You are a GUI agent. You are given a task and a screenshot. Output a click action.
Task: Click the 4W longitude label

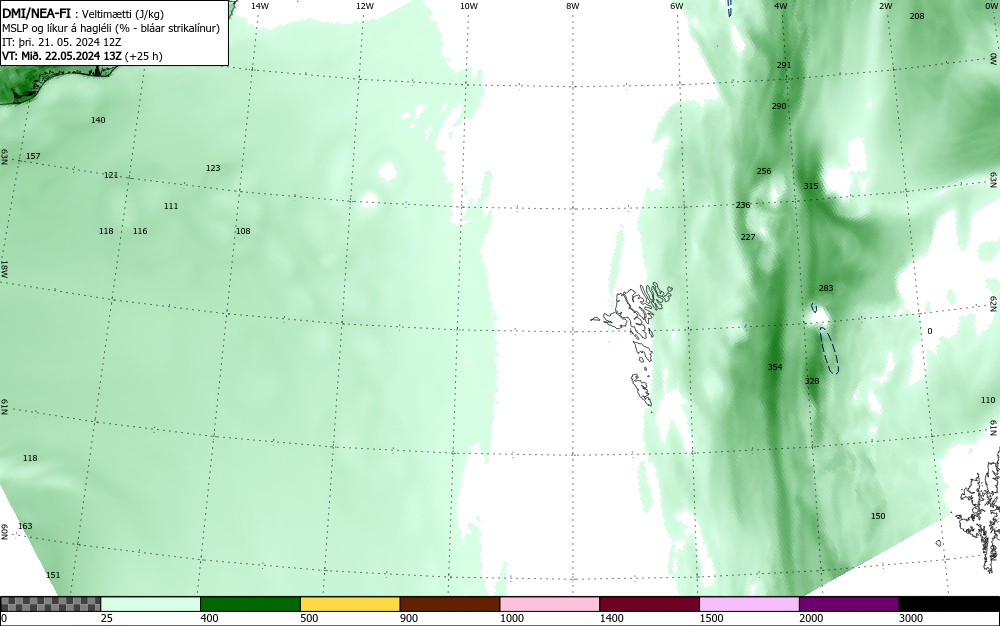(781, 6)
